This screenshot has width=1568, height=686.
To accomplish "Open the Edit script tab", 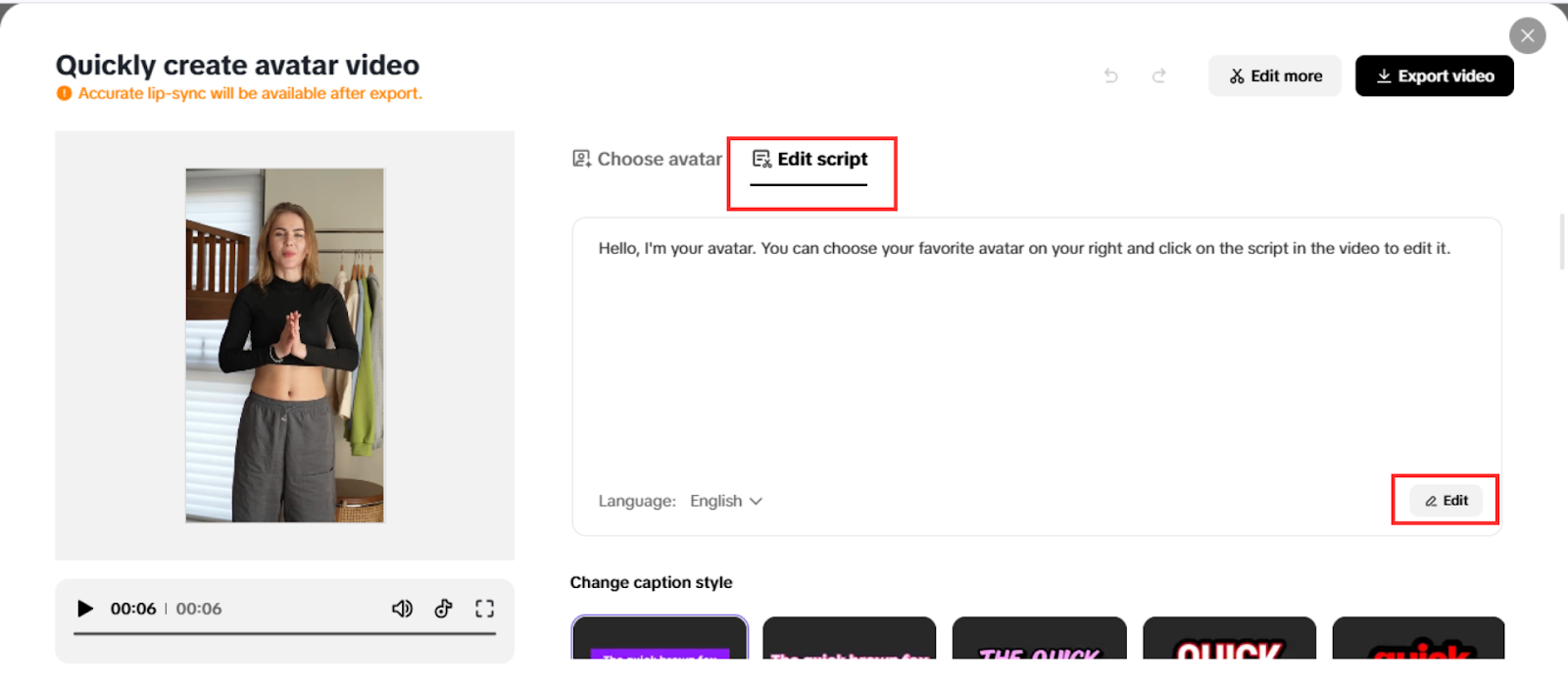I will coord(810,159).
